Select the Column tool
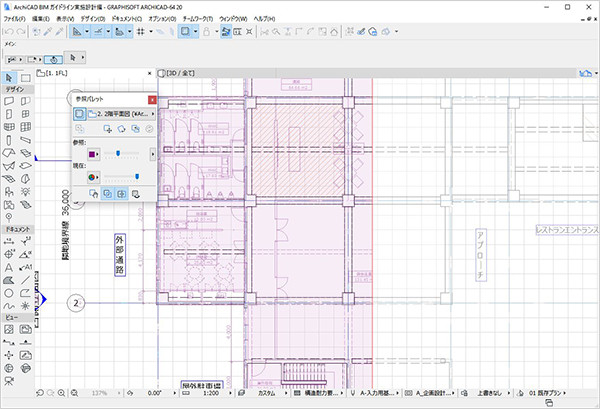This screenshot has width=600, height=409. pyautogui.click(x=9, y=140)
